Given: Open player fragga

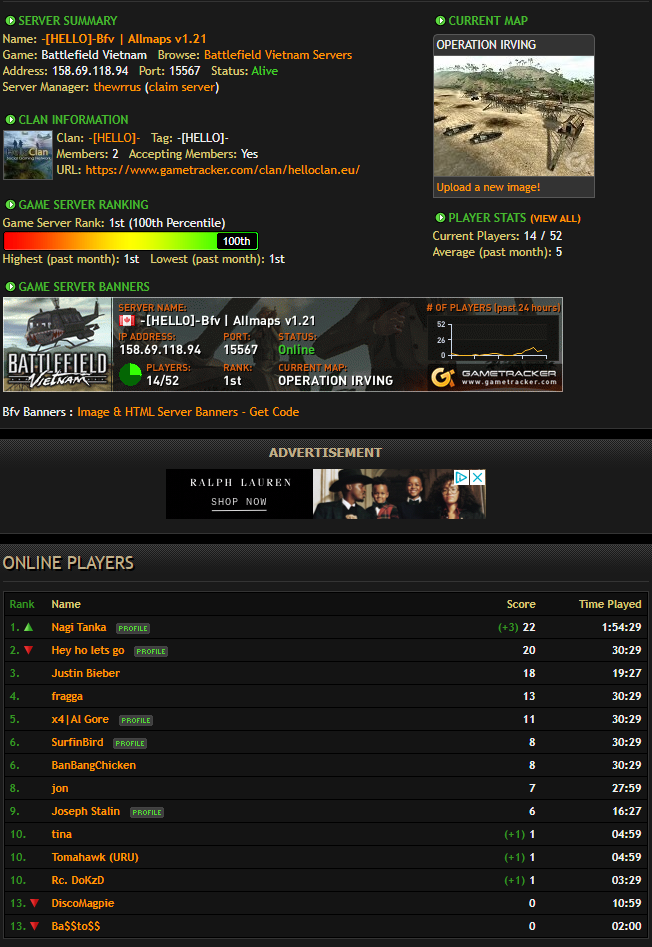Looking at the screenshot, I should (67, 696).
